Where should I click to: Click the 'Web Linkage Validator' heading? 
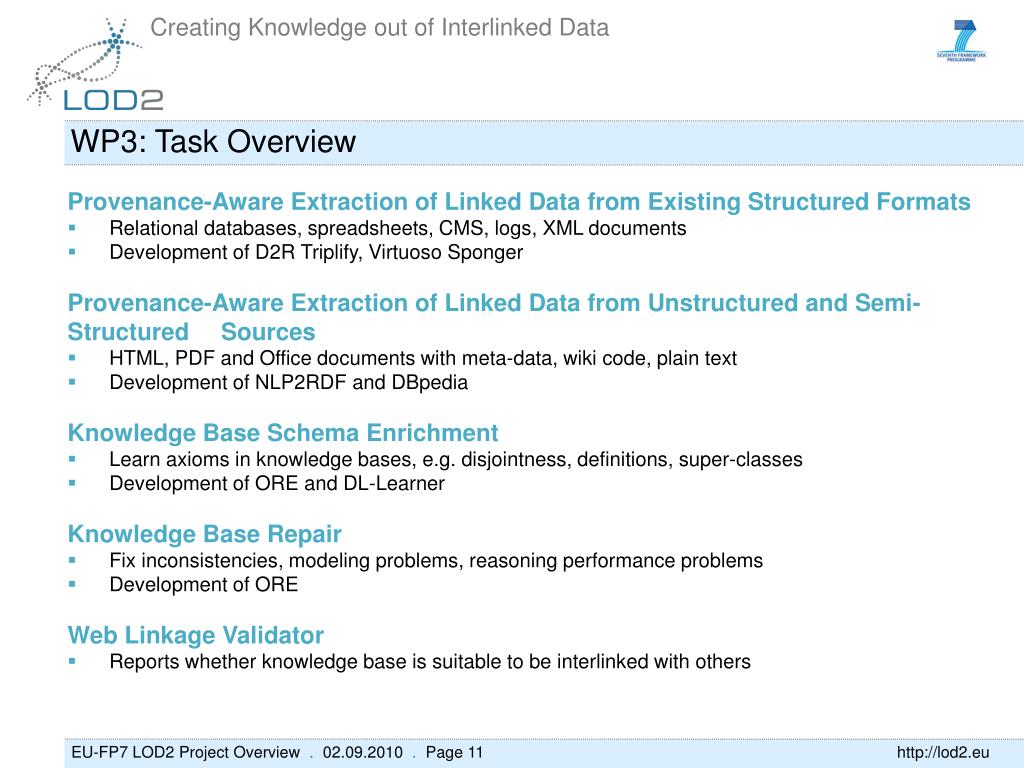point(195,635)
